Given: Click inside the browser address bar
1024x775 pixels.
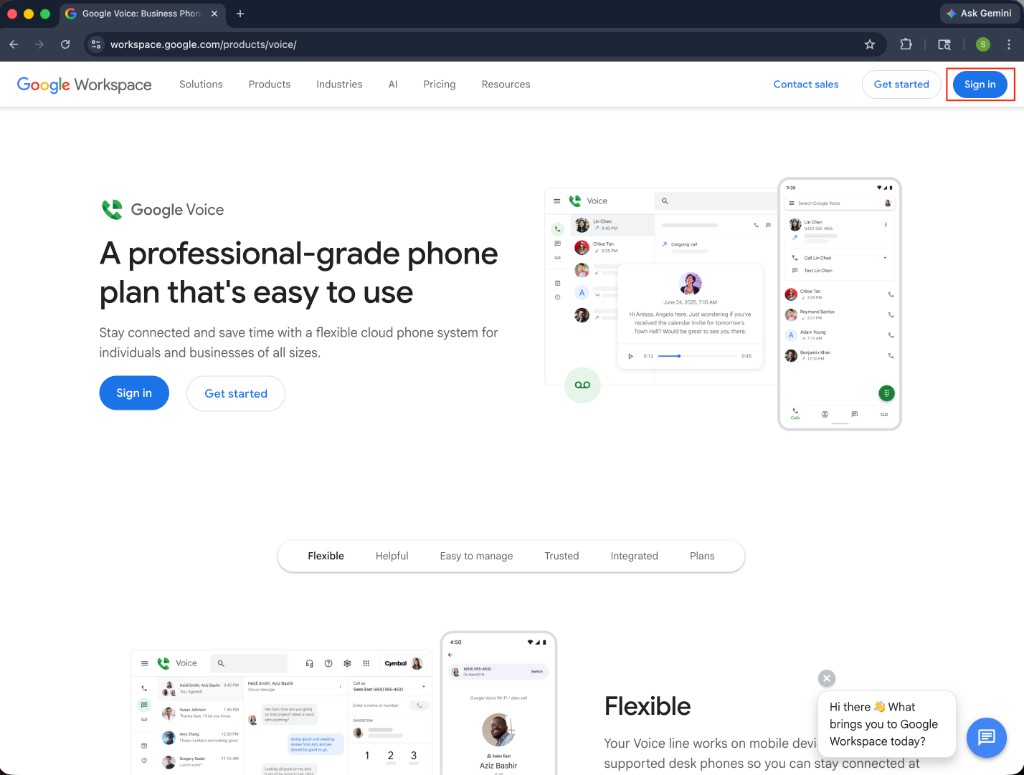Looking at the screenshot, I should pos(400,44).
